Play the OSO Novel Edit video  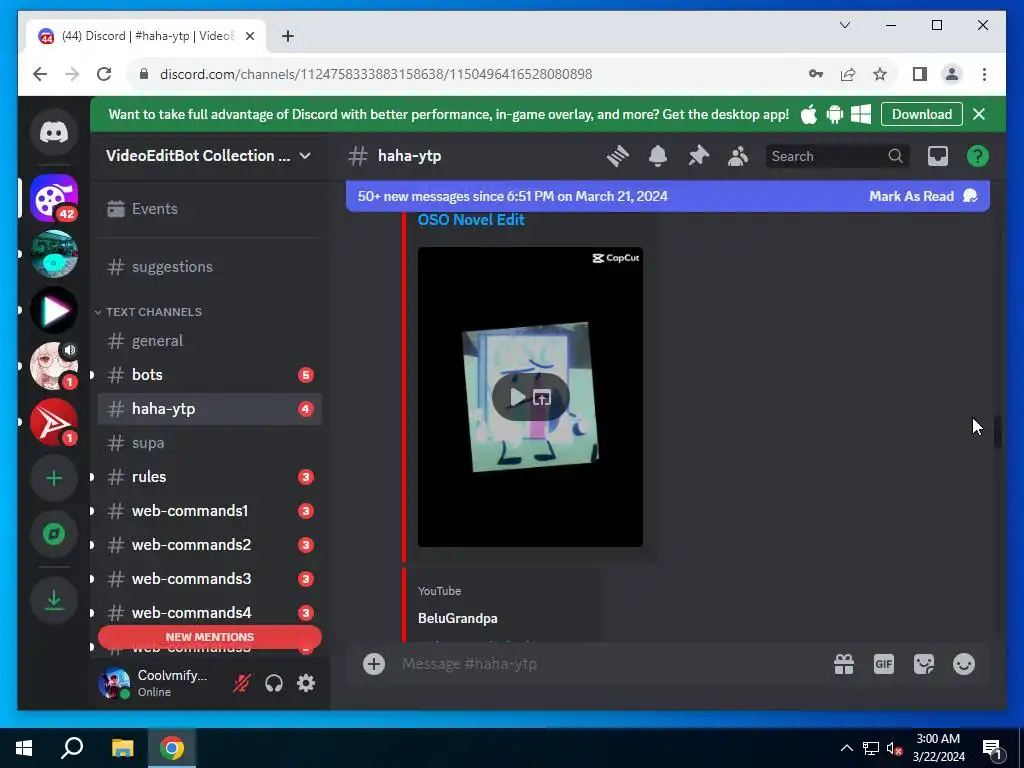[x=517, y=397]
